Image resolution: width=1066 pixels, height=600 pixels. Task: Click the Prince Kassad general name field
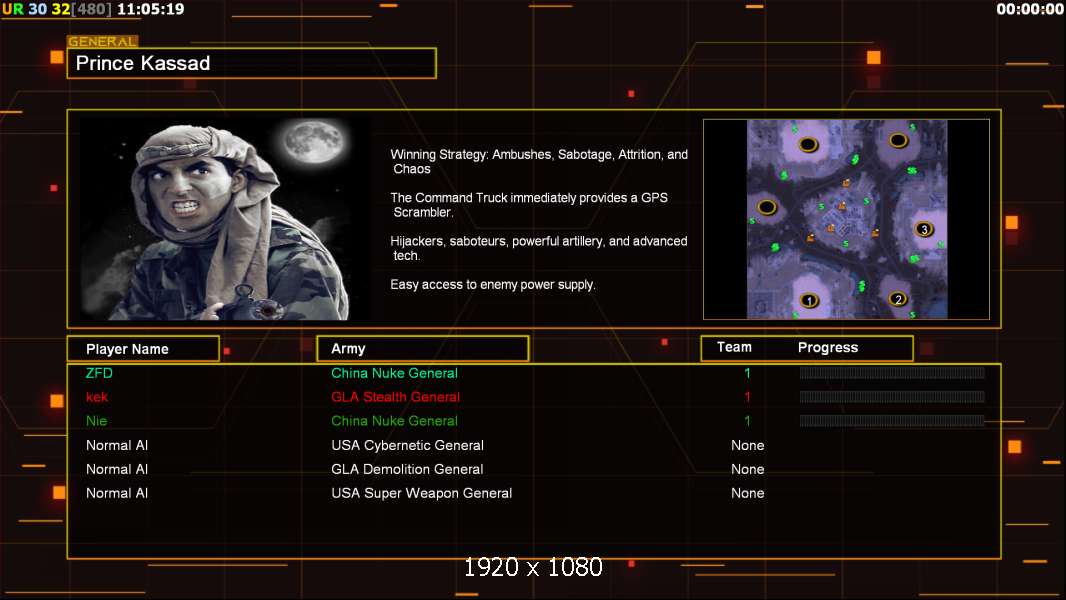tap(252, 63)
